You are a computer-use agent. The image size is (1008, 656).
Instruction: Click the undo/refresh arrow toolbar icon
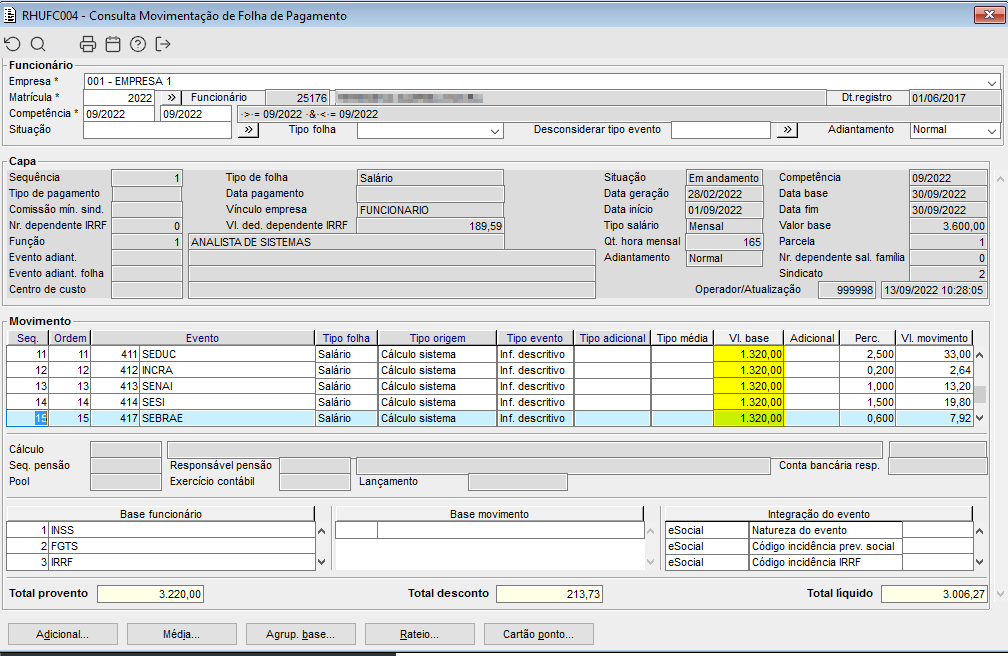pos(12,44)
